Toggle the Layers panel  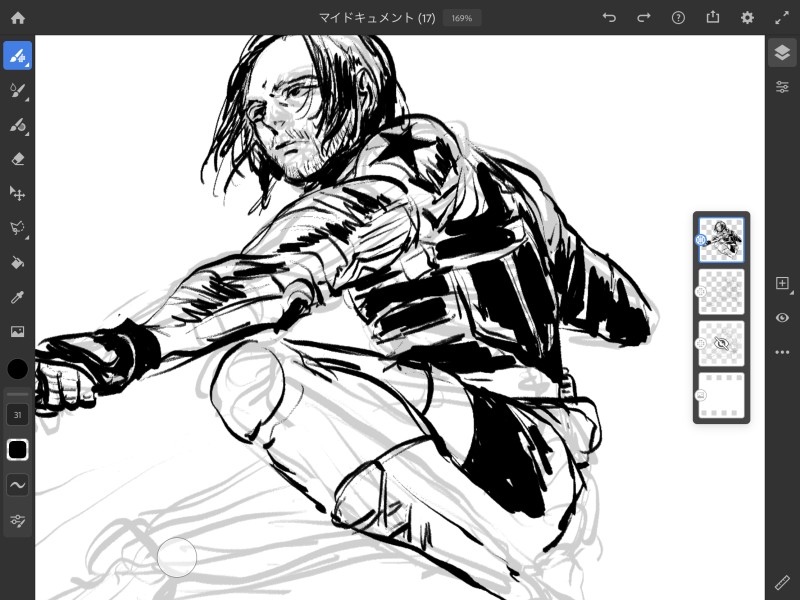(x=782, y=53)
